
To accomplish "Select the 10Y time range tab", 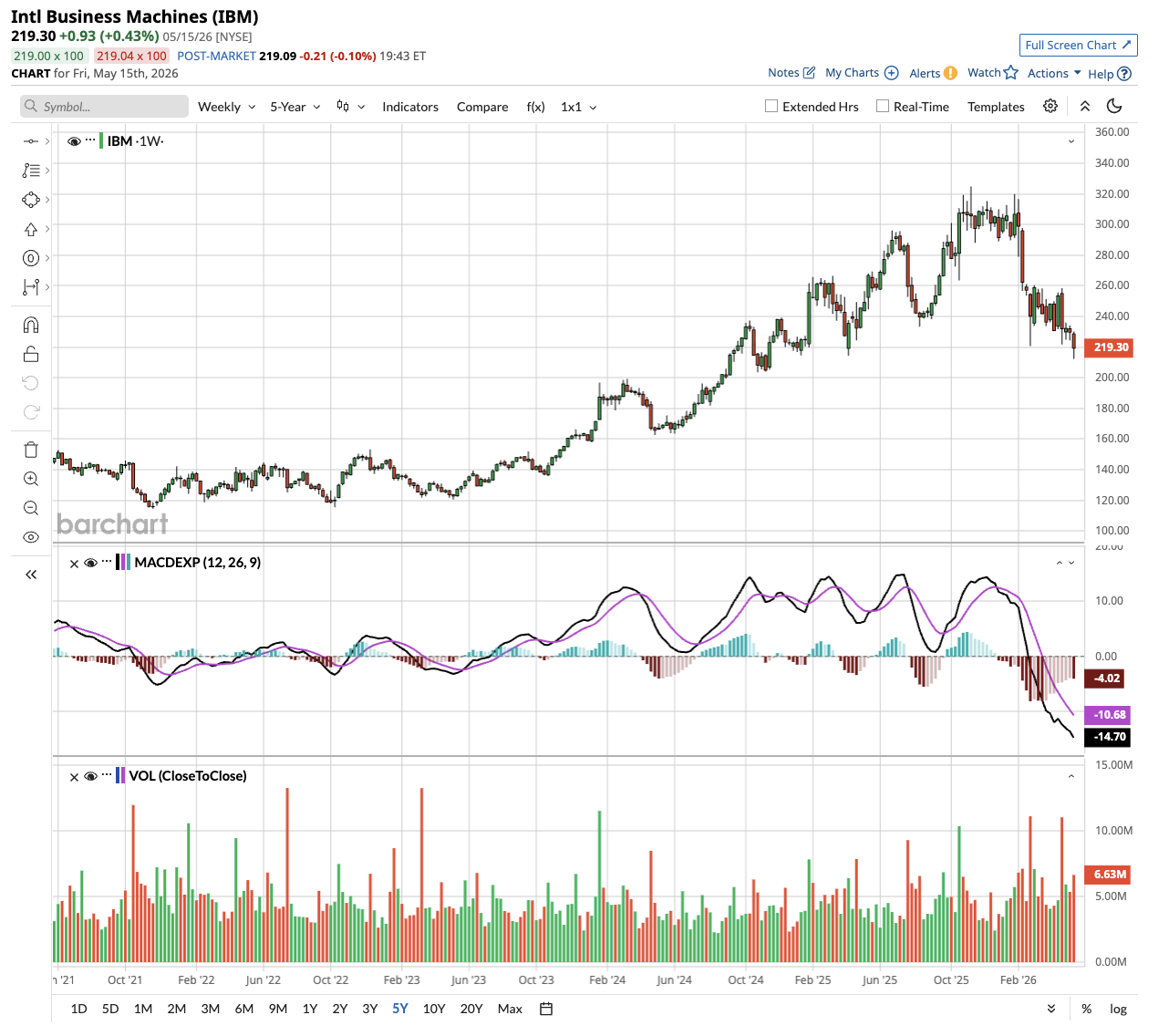I will point(434,1009).
